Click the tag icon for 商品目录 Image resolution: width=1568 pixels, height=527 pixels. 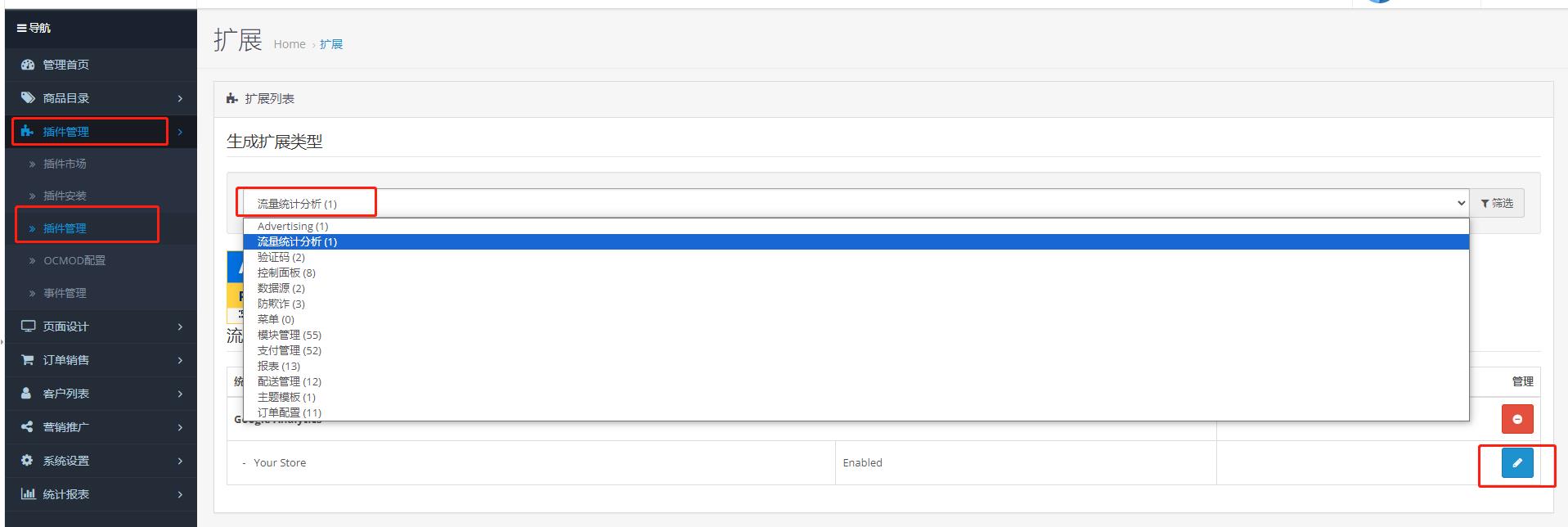click(x=28, y=98)
